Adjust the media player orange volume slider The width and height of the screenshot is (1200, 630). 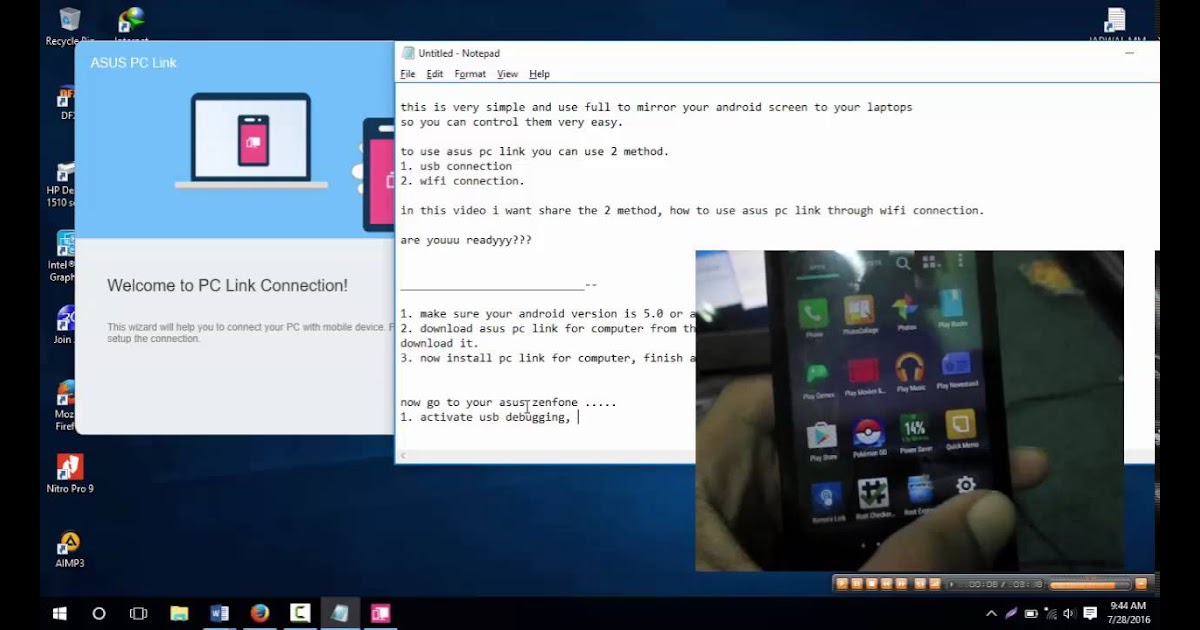[x=1089, y=584]
